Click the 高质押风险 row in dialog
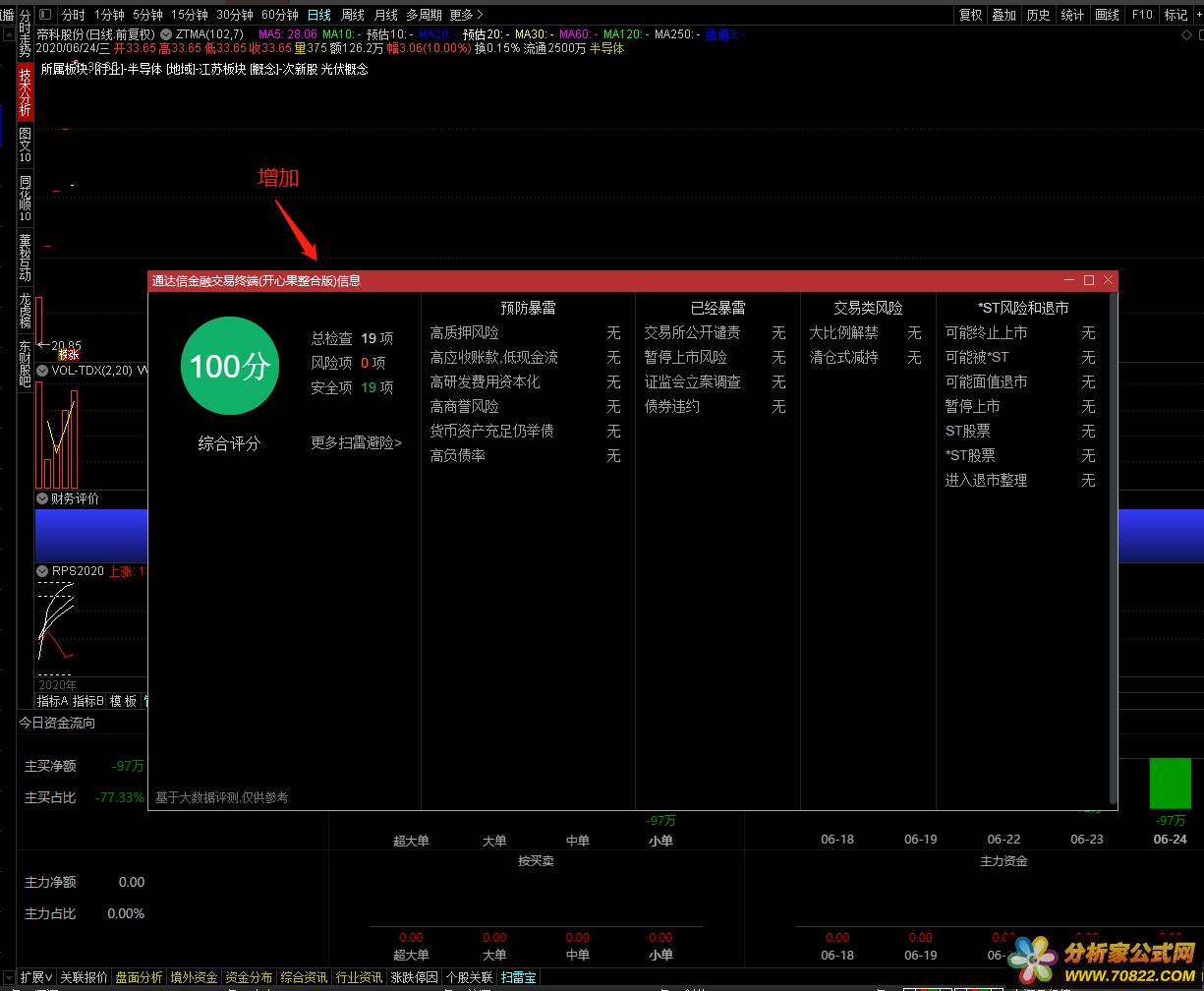Image resolution: width=1204 pixels, height=991 pixels. click(526, 333)
